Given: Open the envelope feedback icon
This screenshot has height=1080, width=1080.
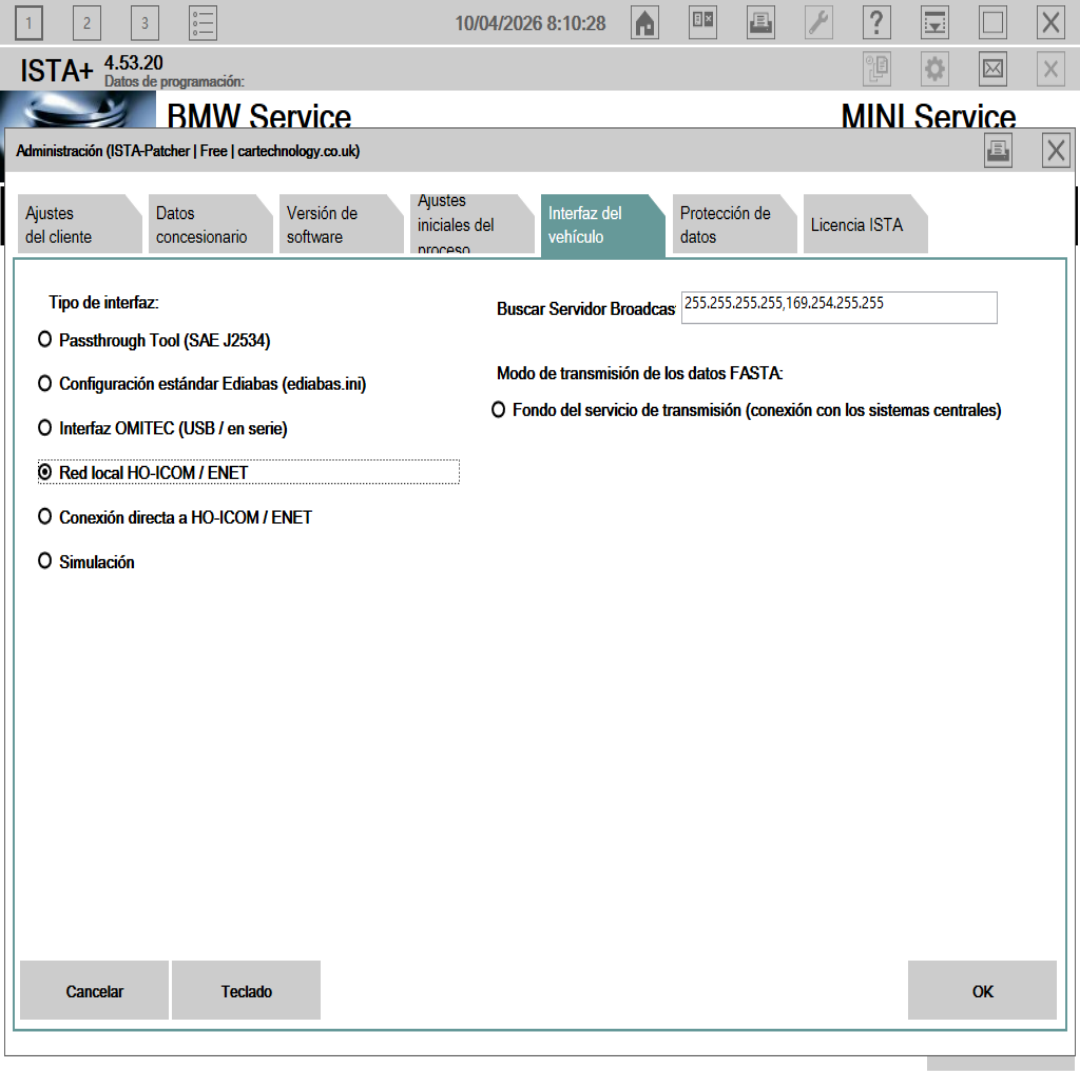Looking at the screenshot, I should click(993, 69).
